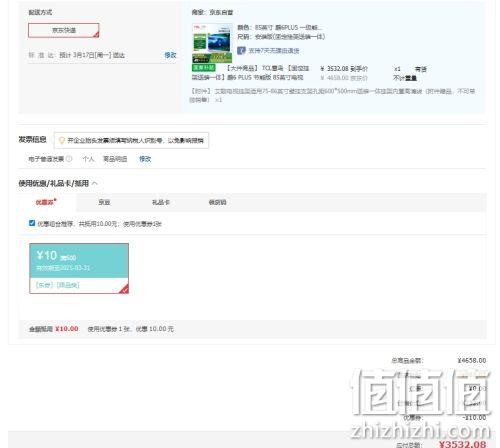Switch to the 礼品卡 tab
The width and height of the screenshot is (500, 448).
tap(161, 202)
